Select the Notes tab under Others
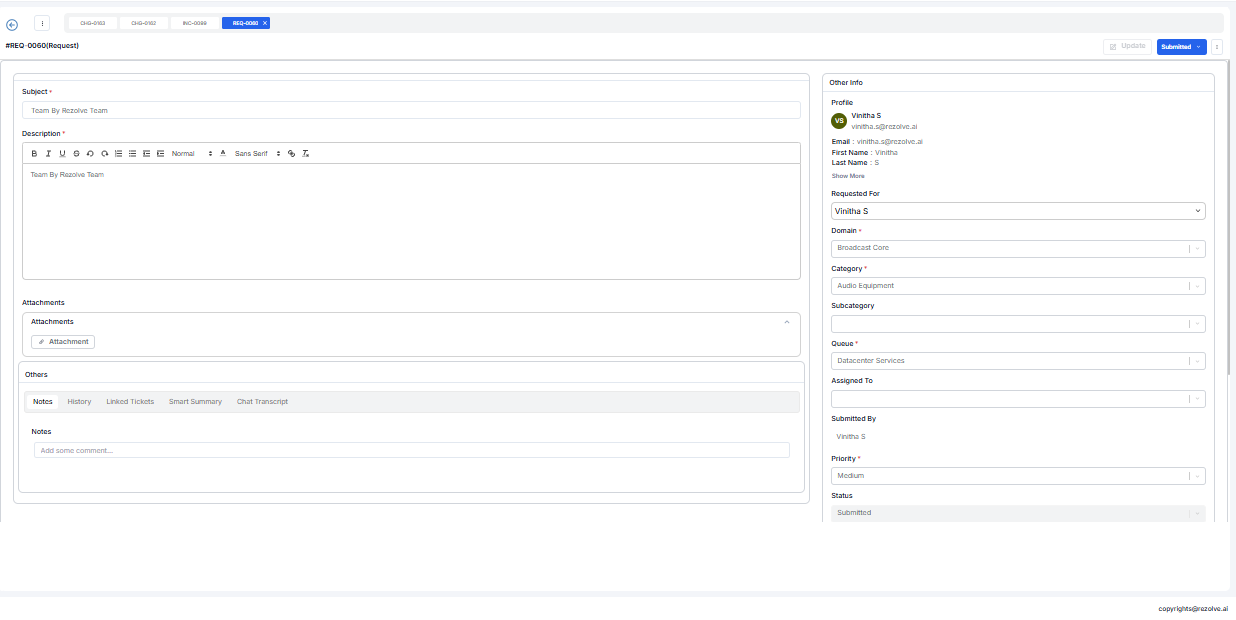The width and height of the screenshot is (1236, 620). 42,402
